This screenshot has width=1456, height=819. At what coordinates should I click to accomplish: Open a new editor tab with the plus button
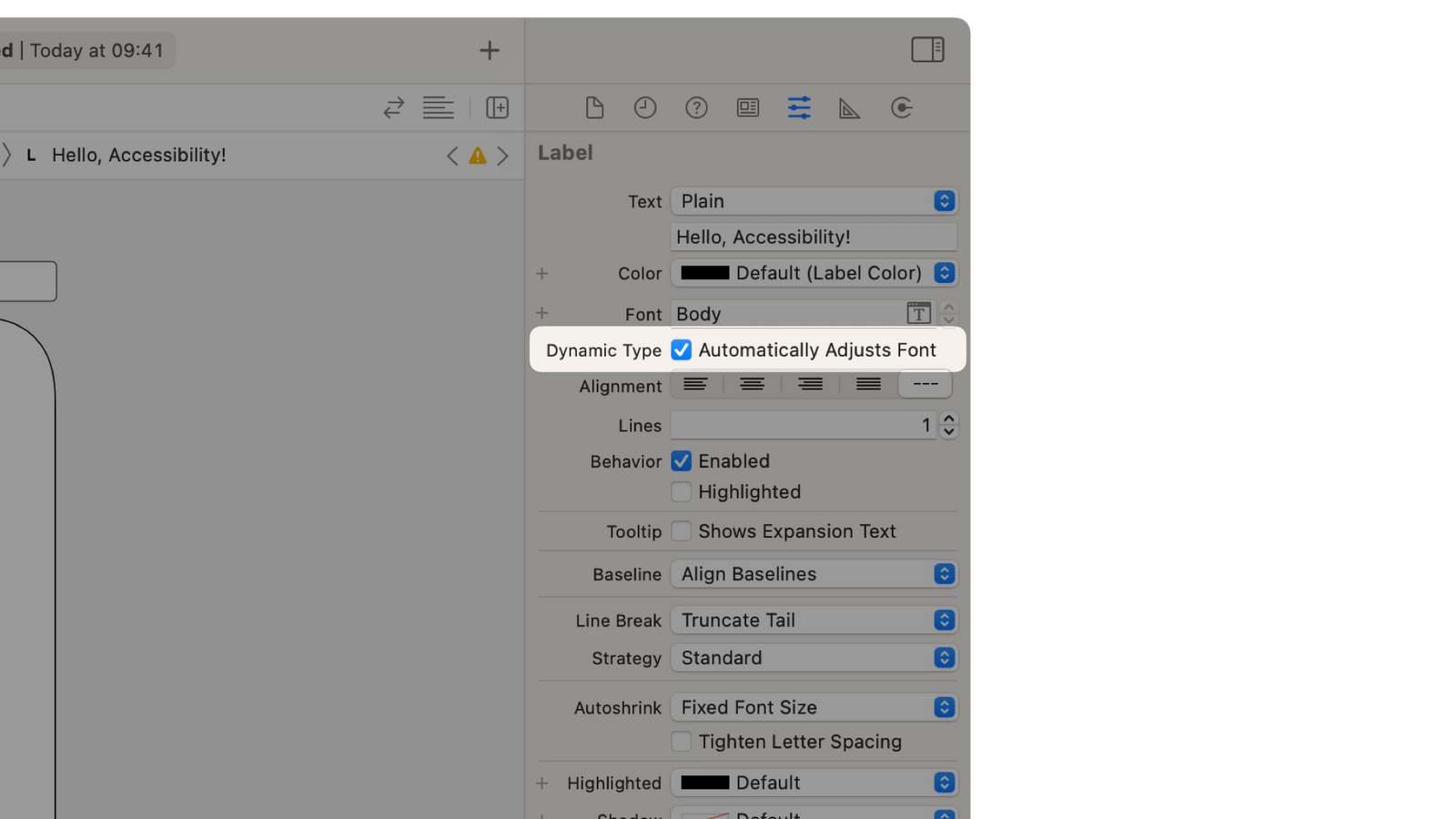[x=489, y=50]
